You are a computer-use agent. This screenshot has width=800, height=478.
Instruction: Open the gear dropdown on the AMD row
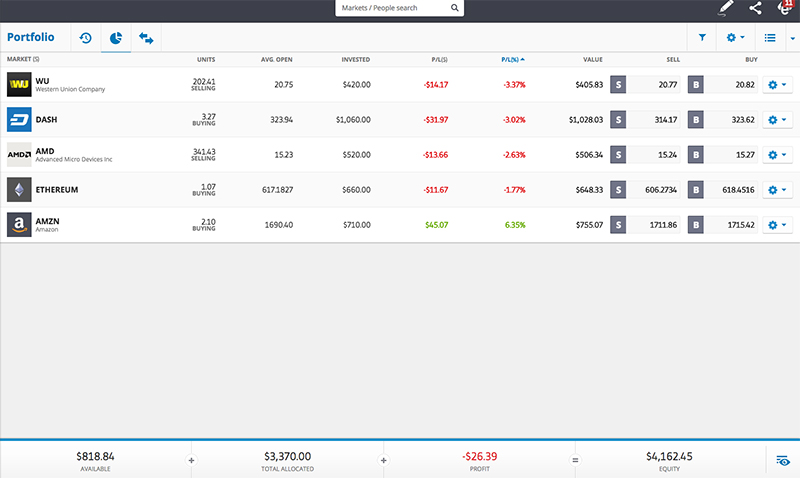tap(777, 155)
